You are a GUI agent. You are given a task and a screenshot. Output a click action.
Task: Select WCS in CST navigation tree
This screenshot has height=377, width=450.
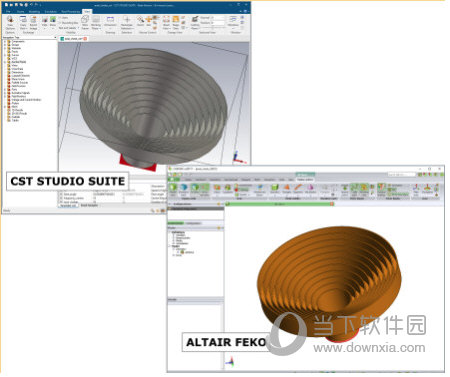(x=14, y=58)
